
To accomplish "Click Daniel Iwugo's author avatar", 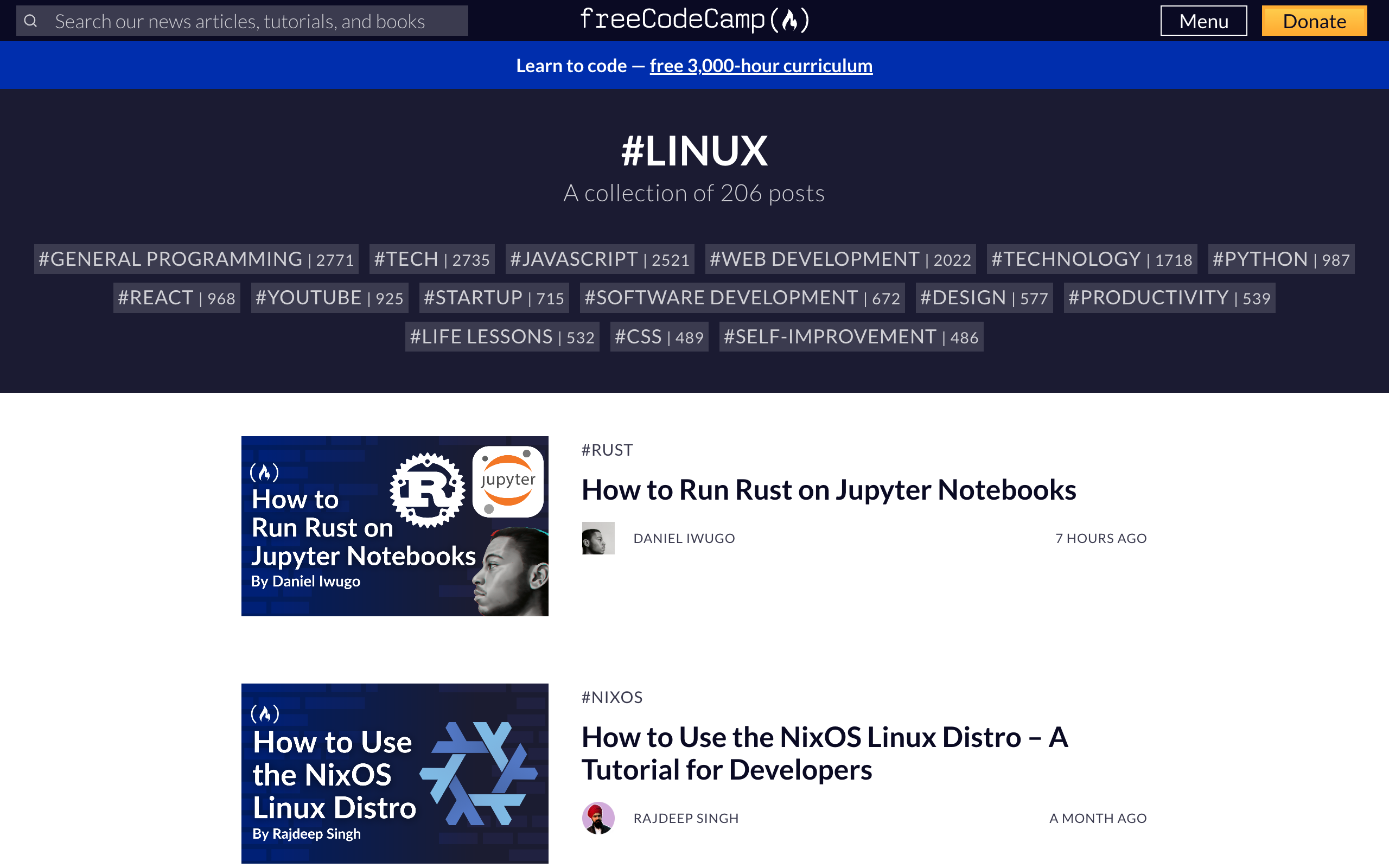I will tap(597, 538).
